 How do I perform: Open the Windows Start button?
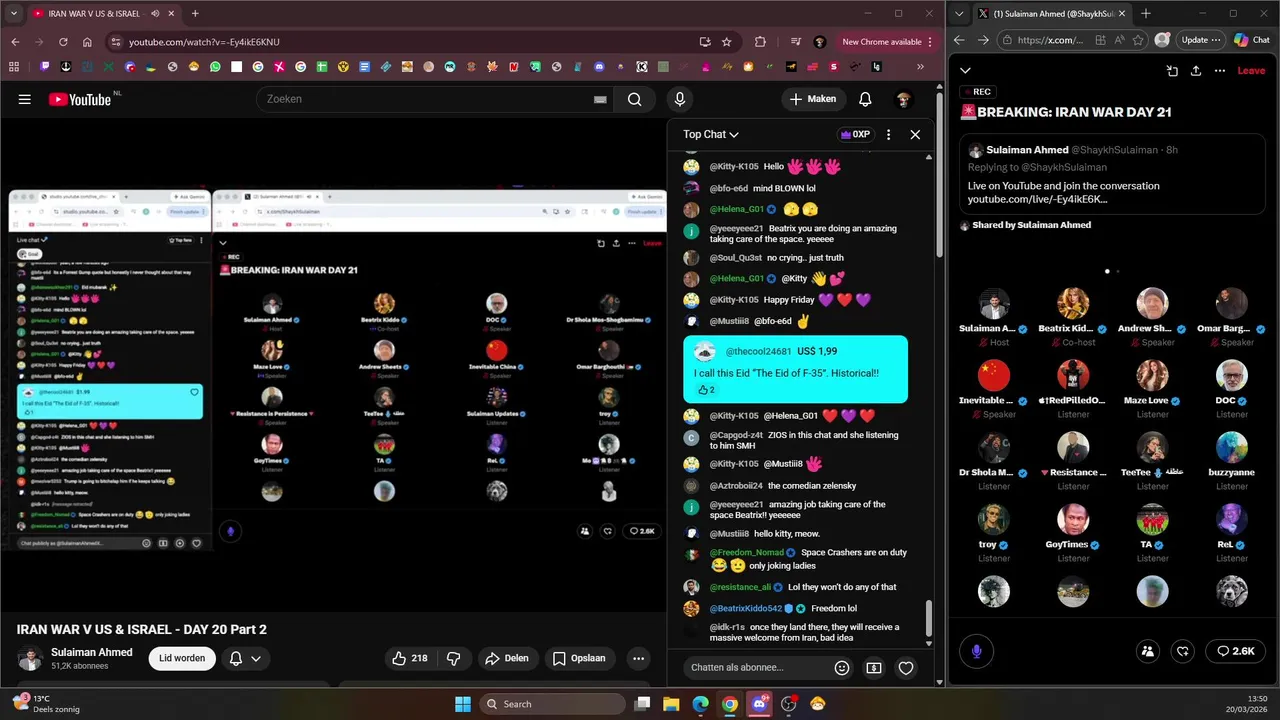click(x=463, y=704)
